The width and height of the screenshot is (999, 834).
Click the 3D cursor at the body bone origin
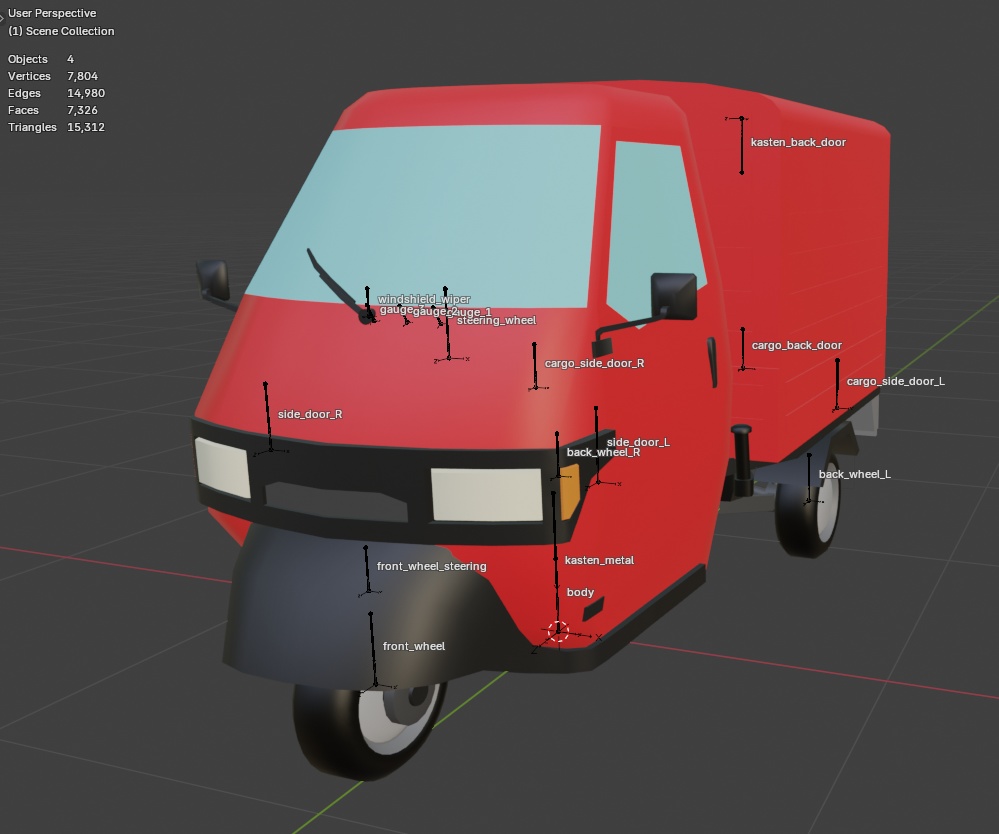(558, 631)
